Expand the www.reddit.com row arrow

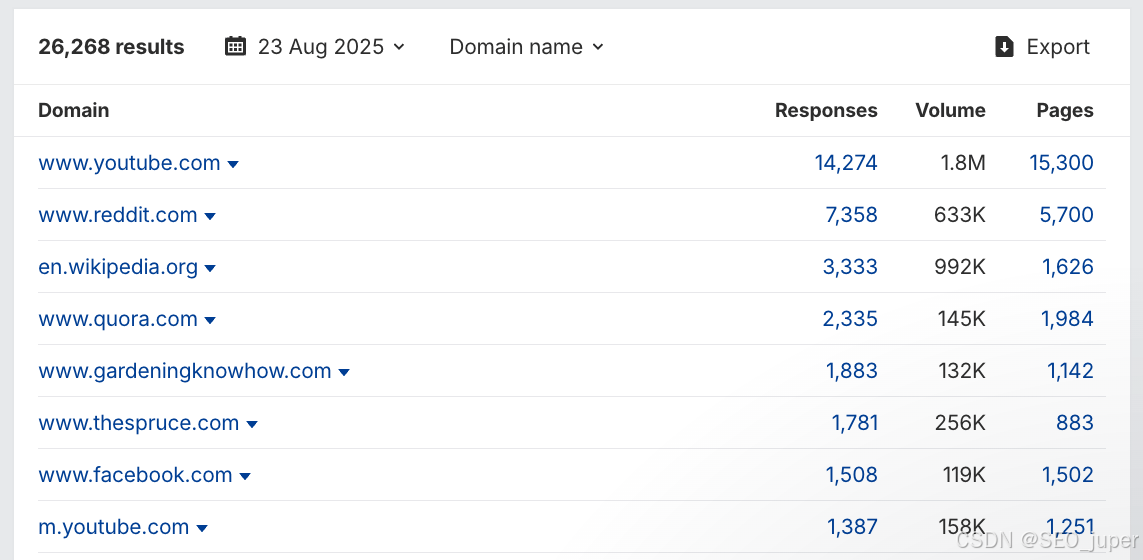point(210,217)
